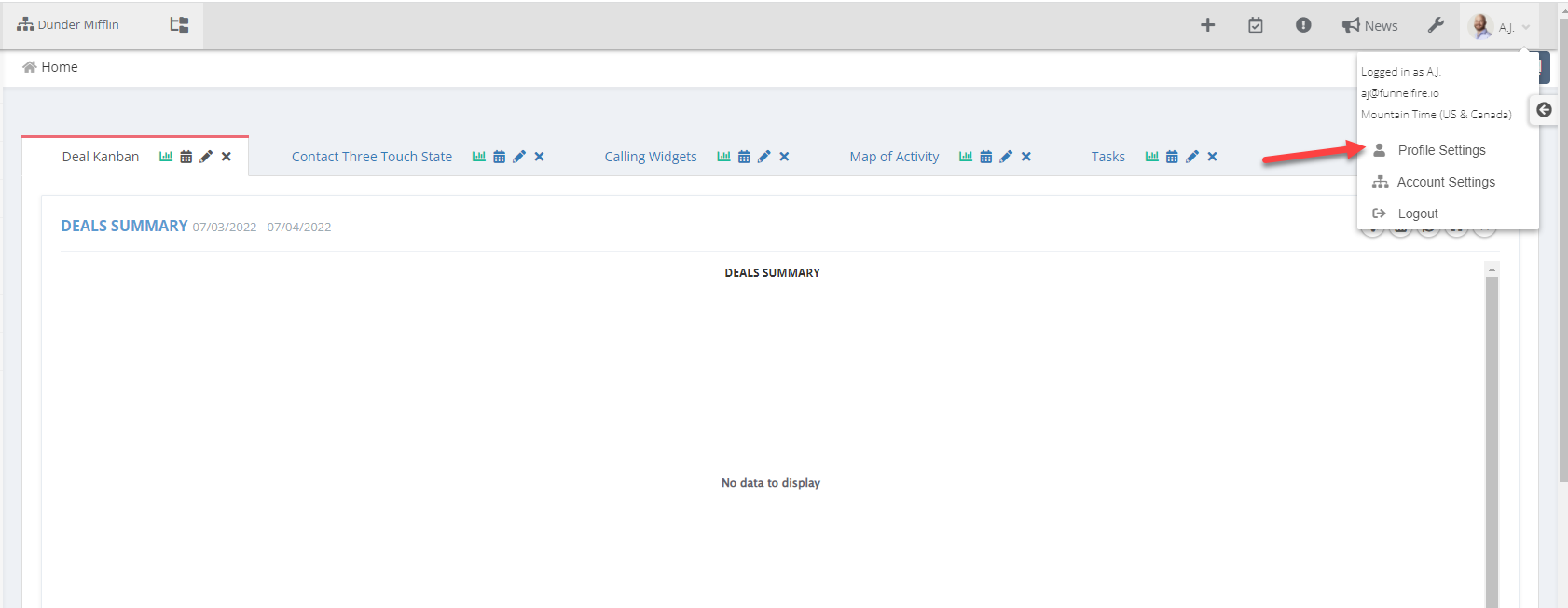The image size is (1568, 608).
Task: Click chart icon on Map of Activity tab
Action: click(x=966, y=157)
